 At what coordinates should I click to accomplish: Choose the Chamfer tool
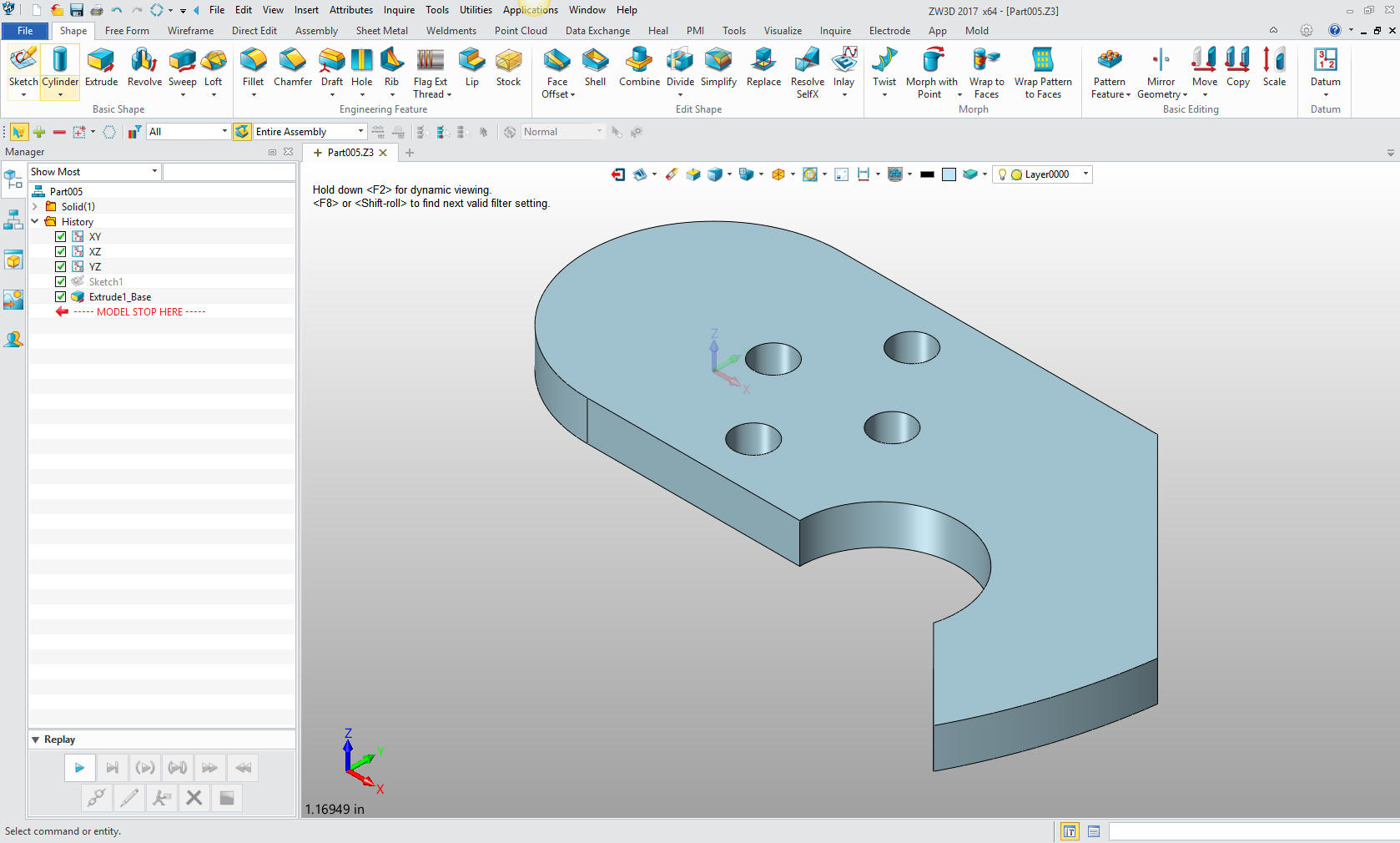[292, 67]
